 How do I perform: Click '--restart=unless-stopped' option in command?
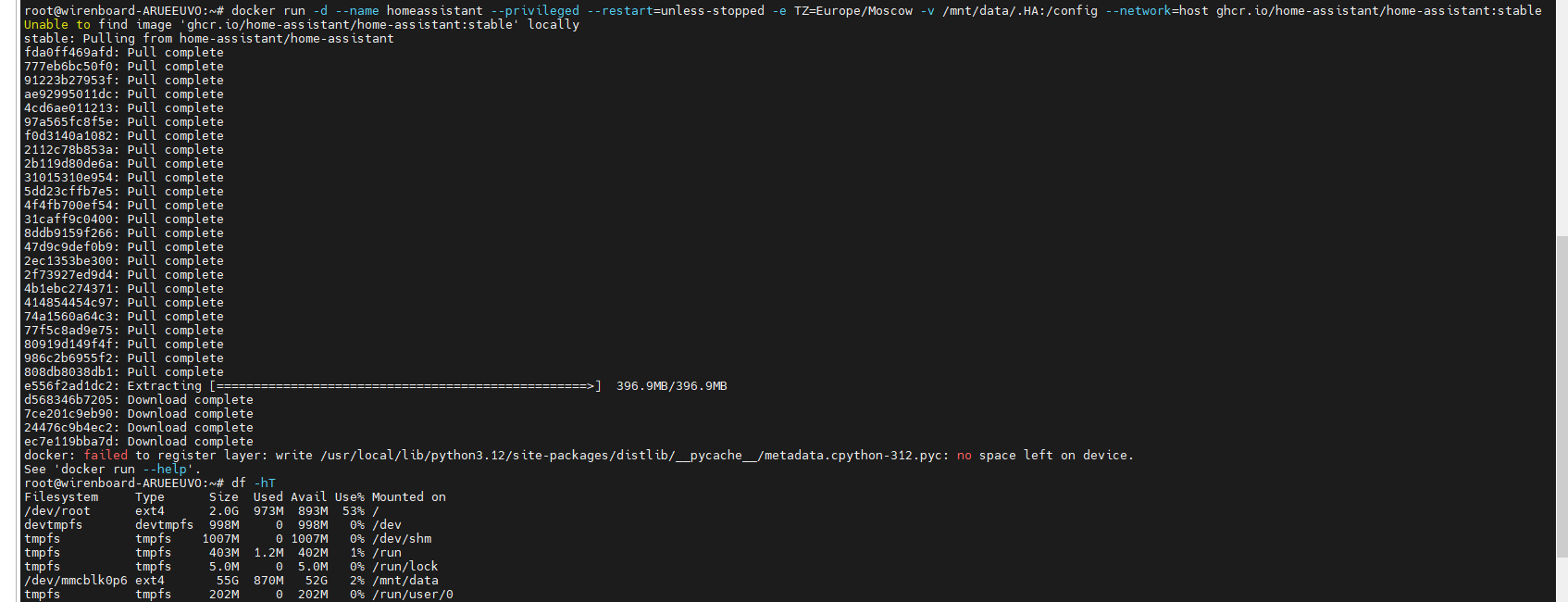(x=676, y=11)
